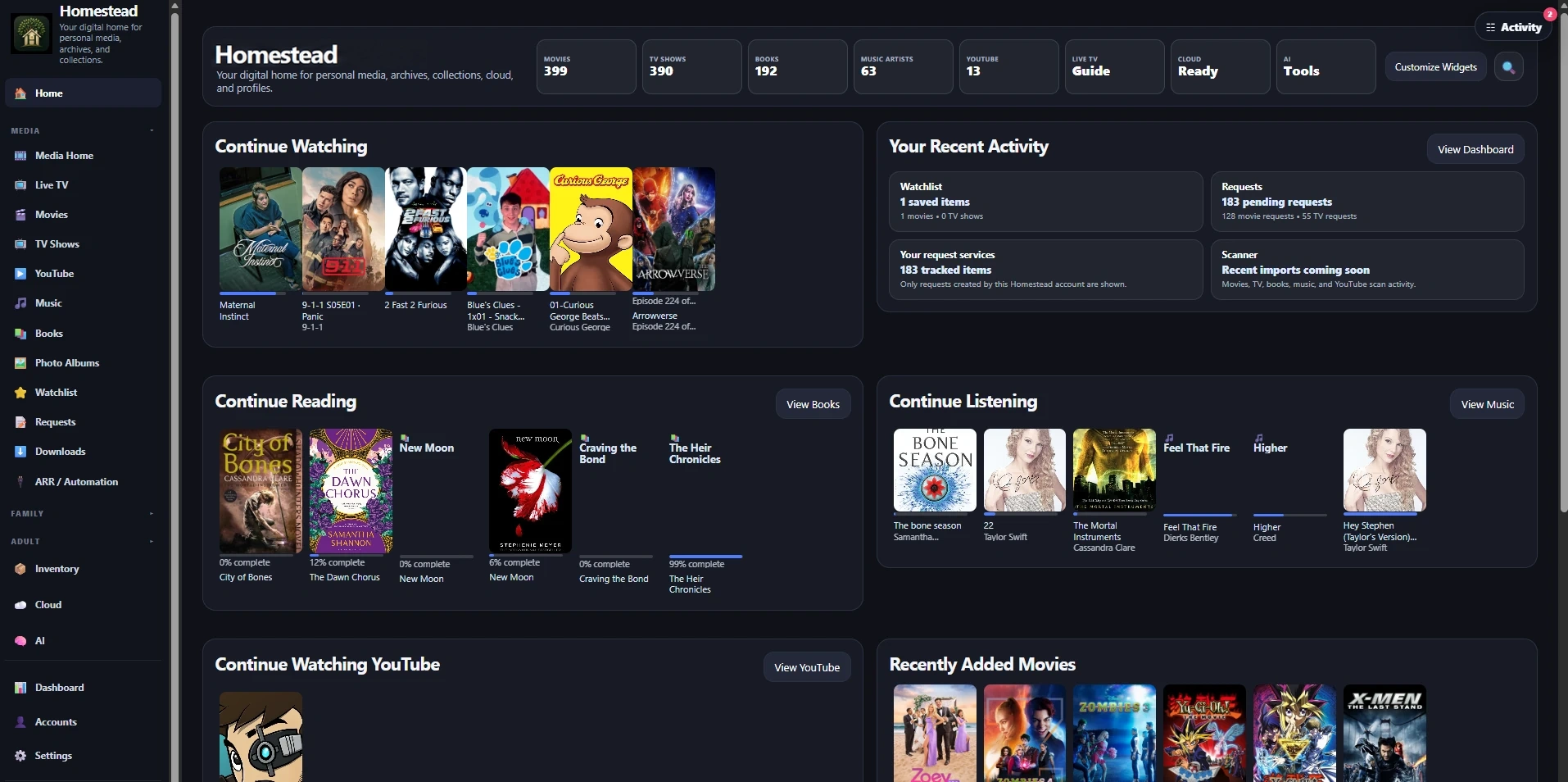The height and width of the screenshot is (782, 1568).
Task: Open the YouTube 13 stat tile
Action: click(1009, 66)
